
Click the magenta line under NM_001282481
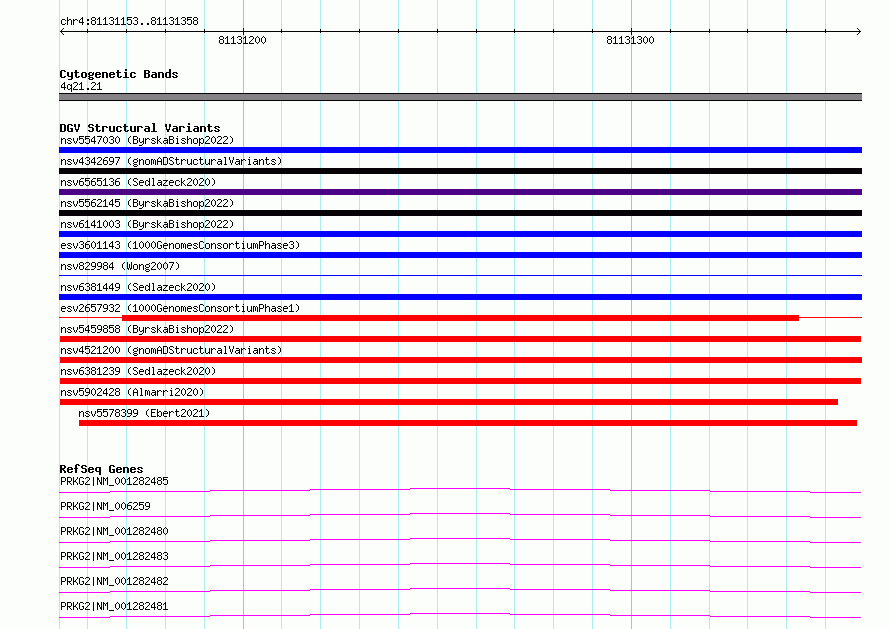460,614
